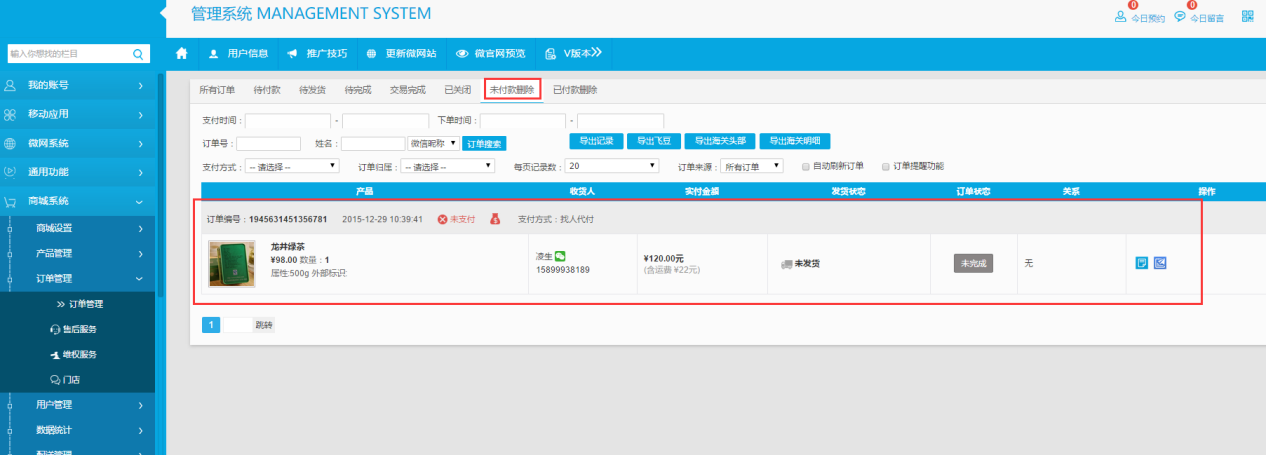Click the sidebar search magnifier icon
Viewport: 1266px width, 455px height.
pyautogui.click(x=139, y=53)
